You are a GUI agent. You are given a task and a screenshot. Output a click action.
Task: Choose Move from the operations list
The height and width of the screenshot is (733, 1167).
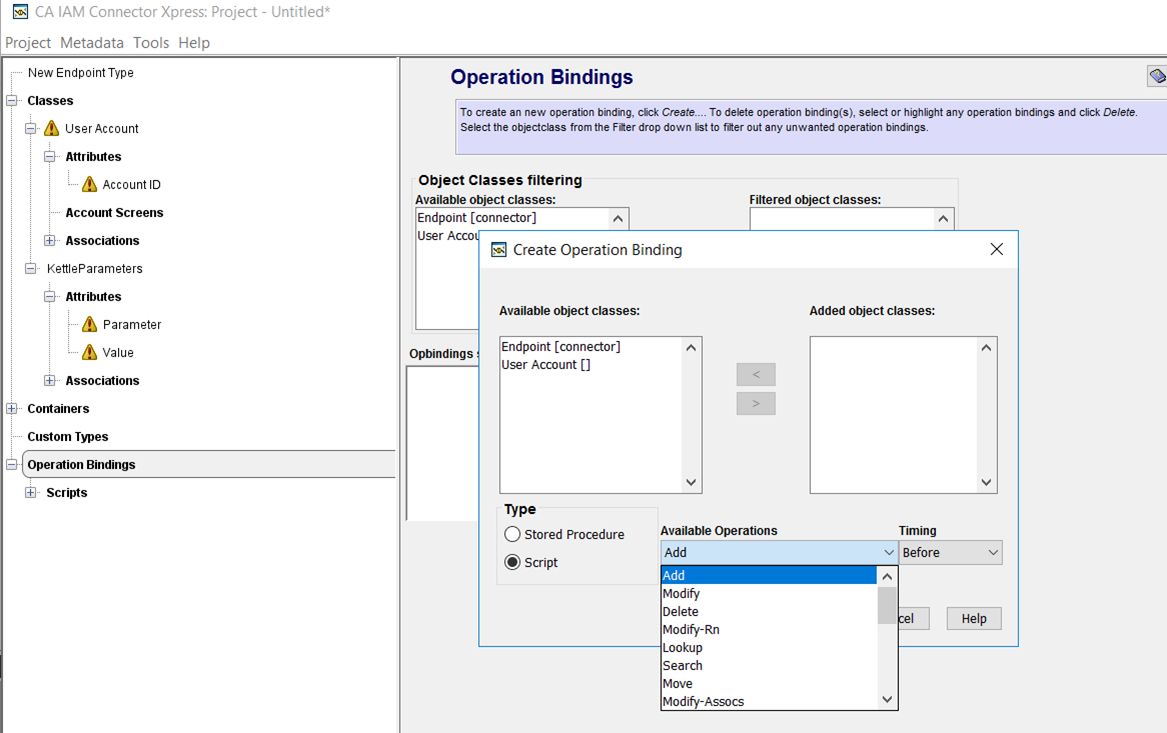(769, 683)
